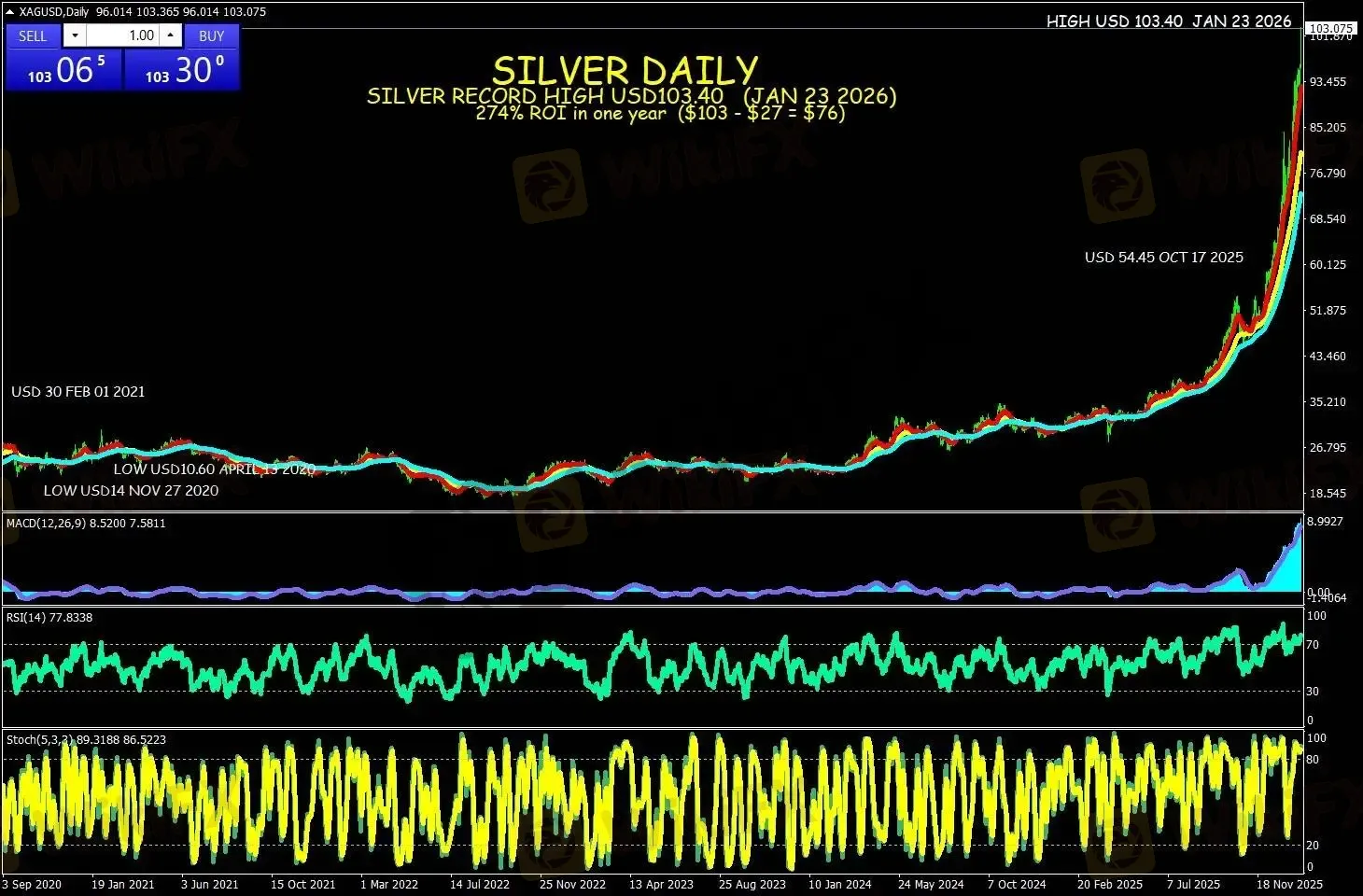Select the 'HIGH USD 103.40 JAN 23 2026' label
1363x896 pixels.
point(1168,21)
